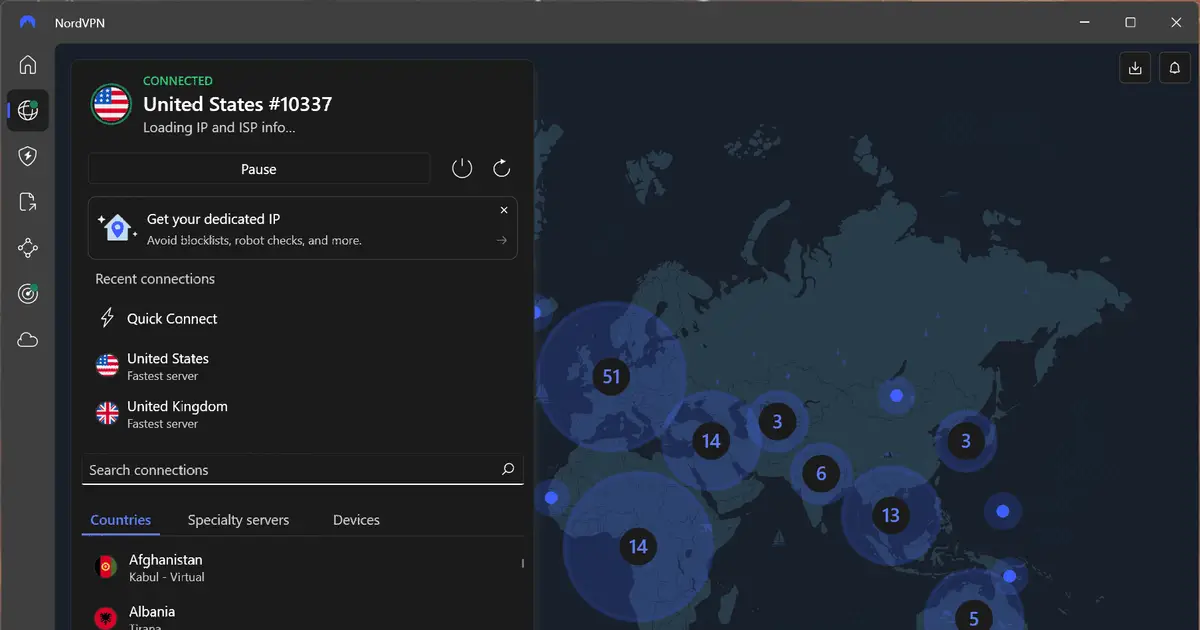The image size is (1200, 630).
Task: Select Afghanistan Kabul - Virtual
Action: (x=303, y=568)
